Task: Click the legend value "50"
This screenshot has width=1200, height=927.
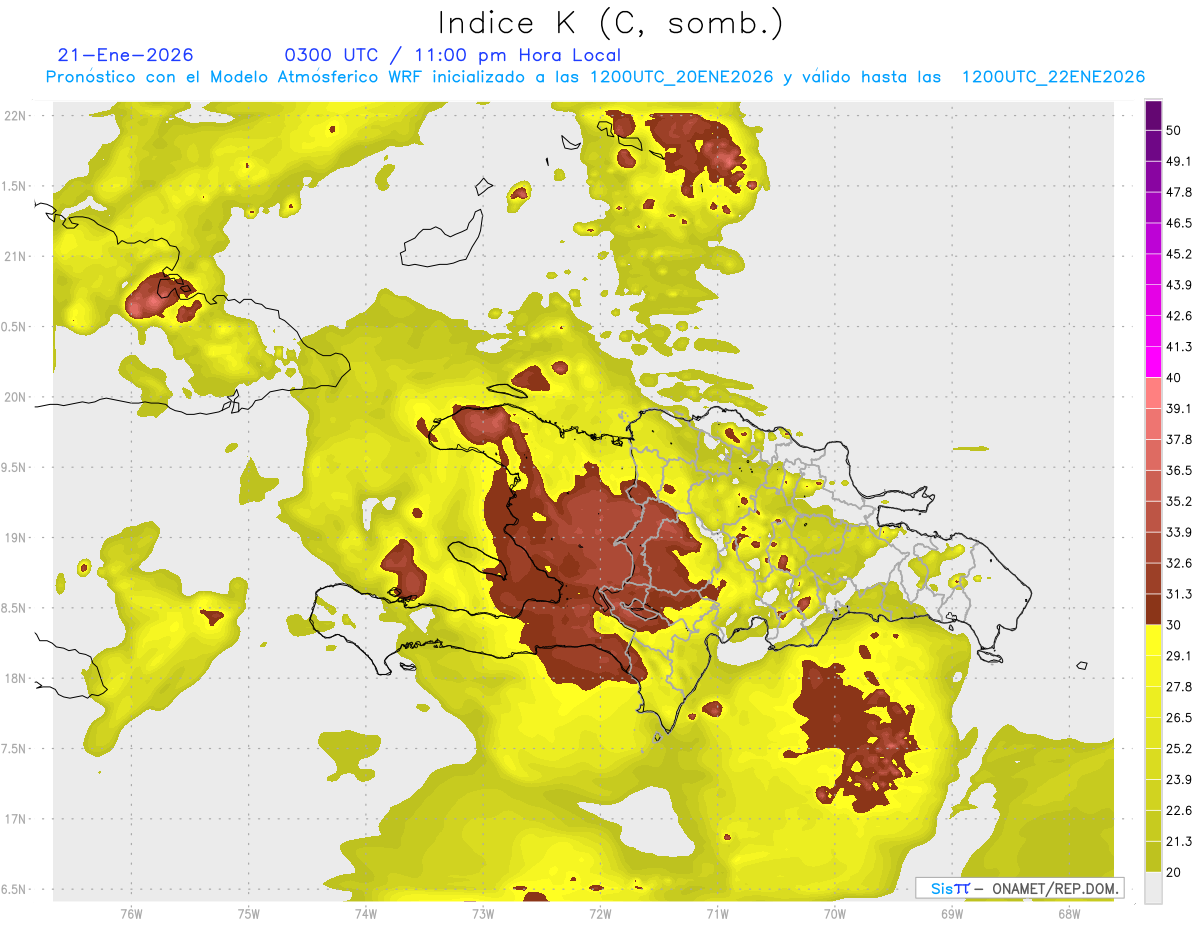Action: [x=1174, y=130]
